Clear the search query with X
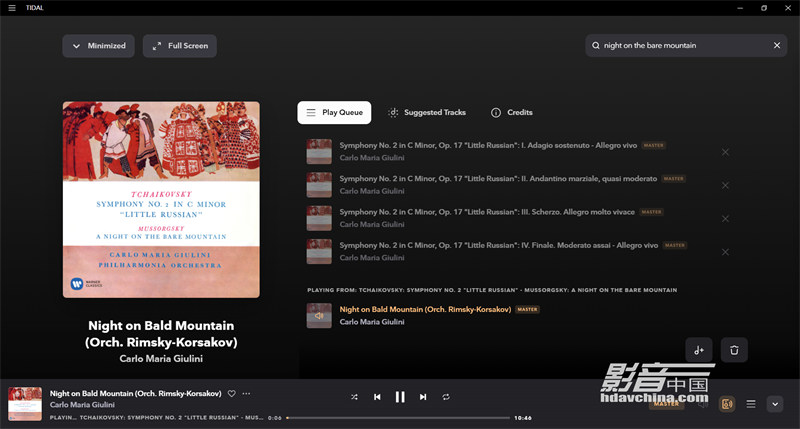Image resolution: width=800 pixels, height=429 pixels. (777, 45)
